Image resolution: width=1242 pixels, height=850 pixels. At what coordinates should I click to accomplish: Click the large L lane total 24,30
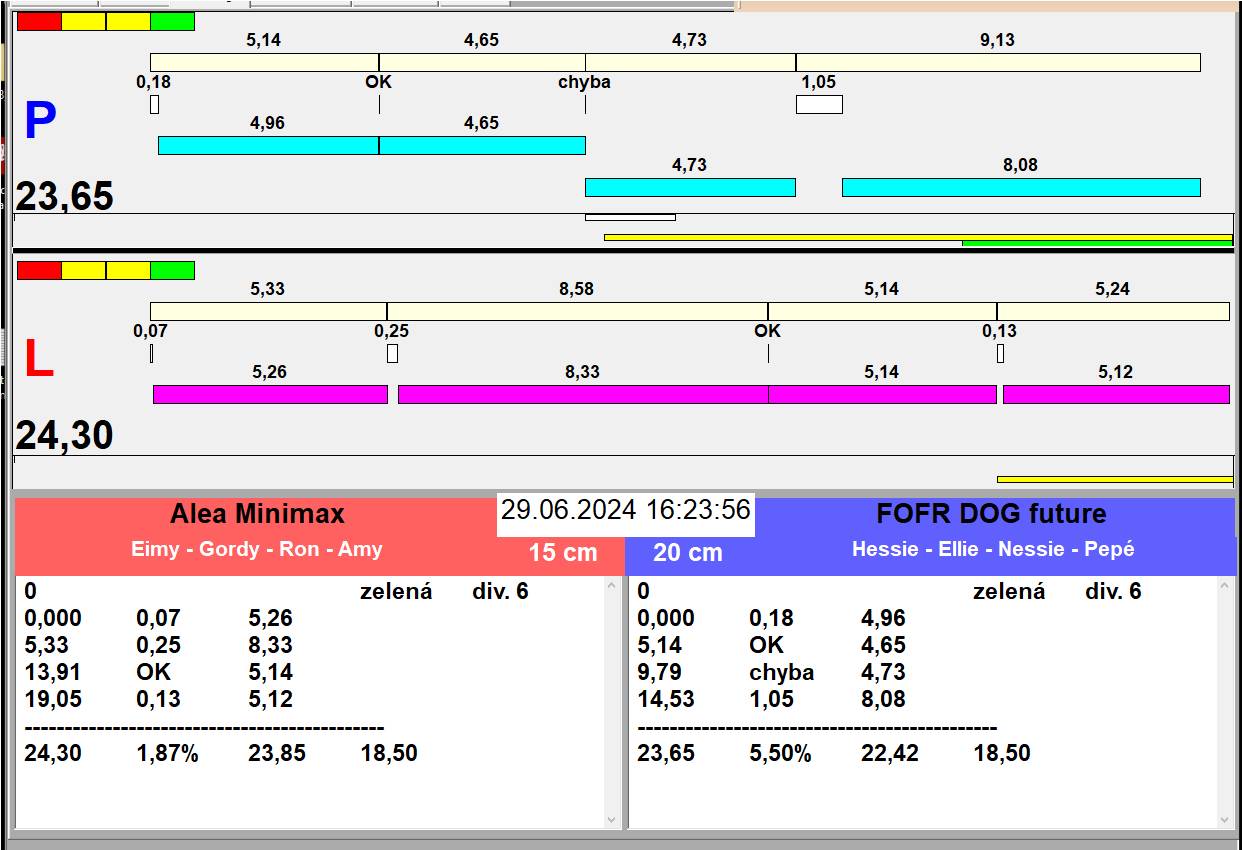click(x=65, y=436)
